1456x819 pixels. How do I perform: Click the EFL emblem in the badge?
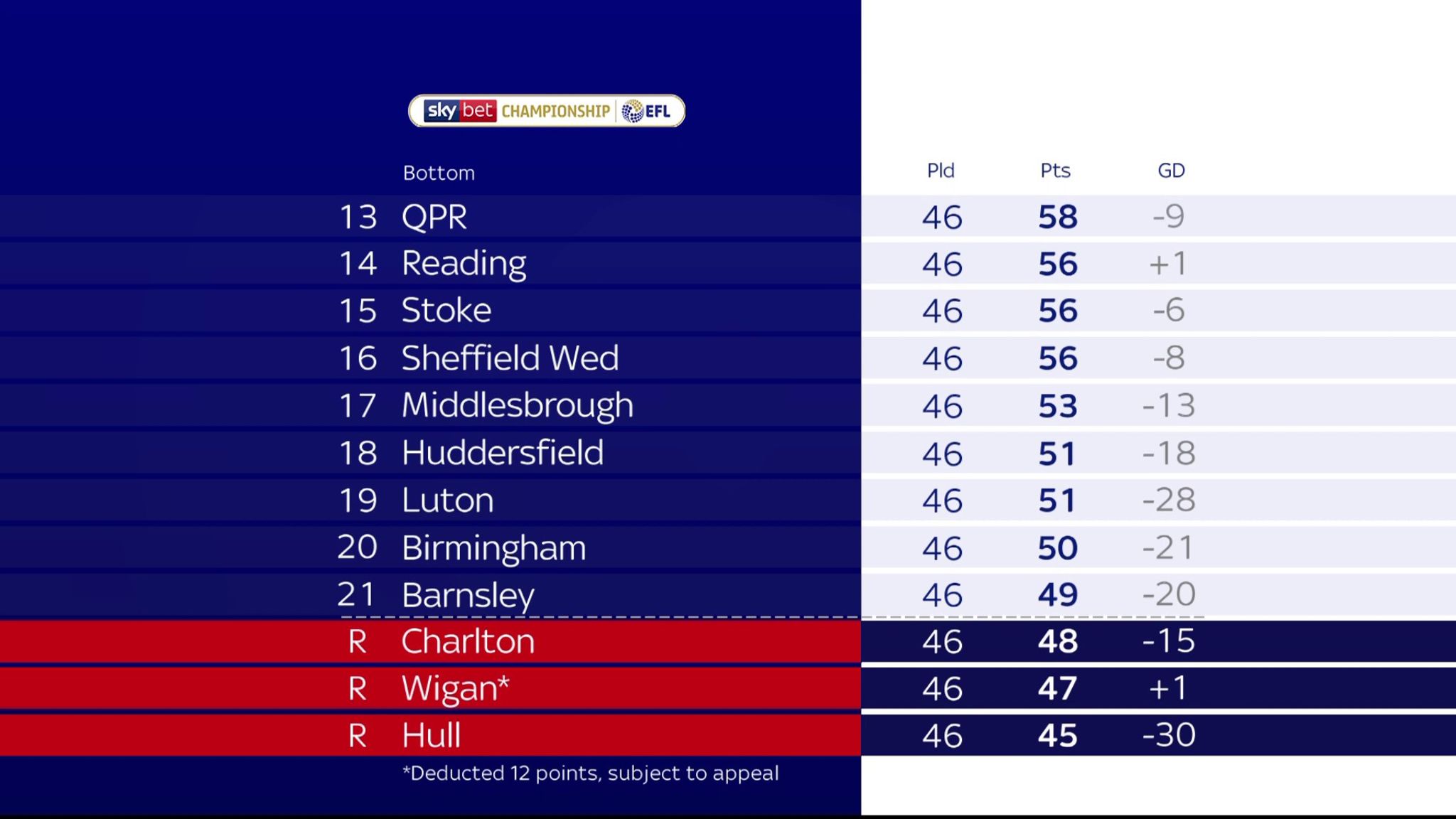tap(646, 111)
